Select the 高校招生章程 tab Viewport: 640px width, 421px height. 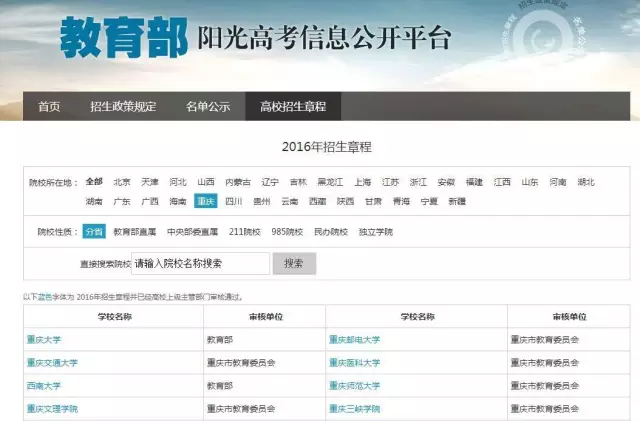(x=293, y=107)
